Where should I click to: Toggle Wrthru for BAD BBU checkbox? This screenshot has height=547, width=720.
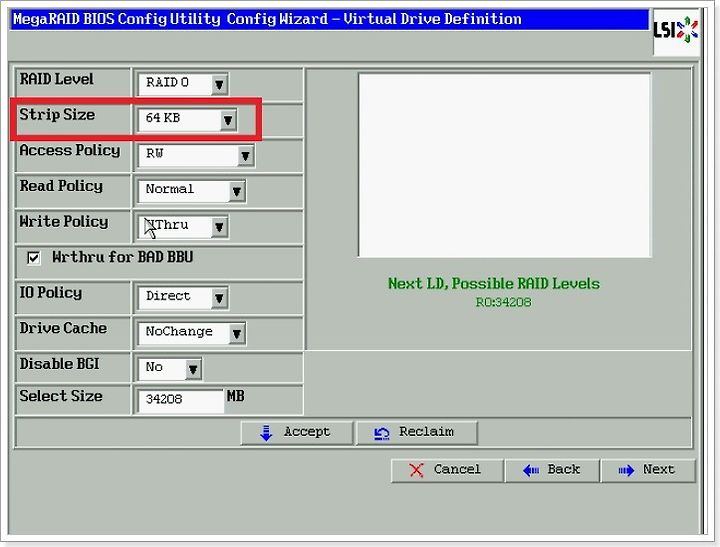click(x=34, y=258)
